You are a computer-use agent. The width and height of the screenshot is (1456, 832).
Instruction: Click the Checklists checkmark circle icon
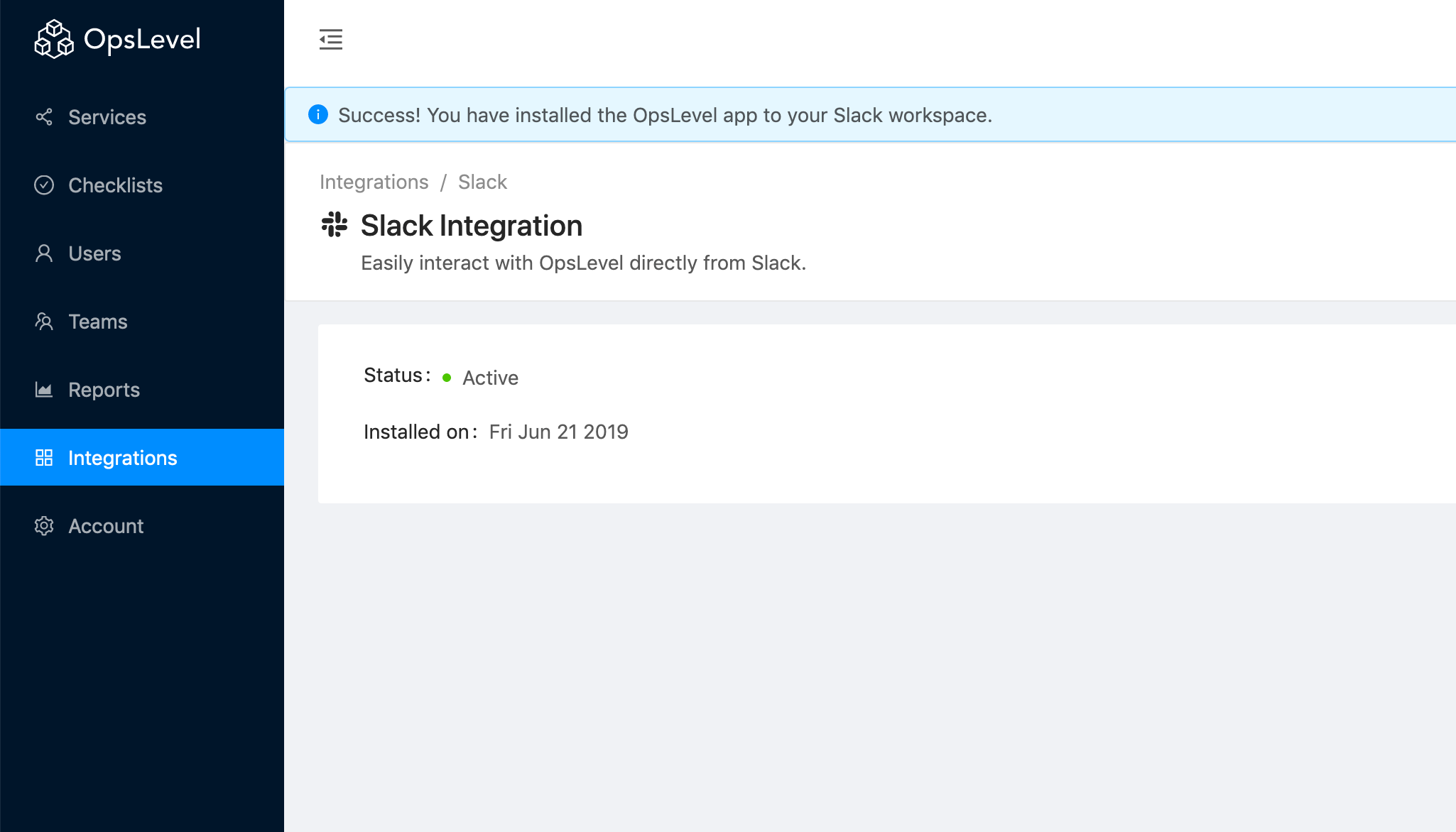pyautogui.click(x=44, y=185)
